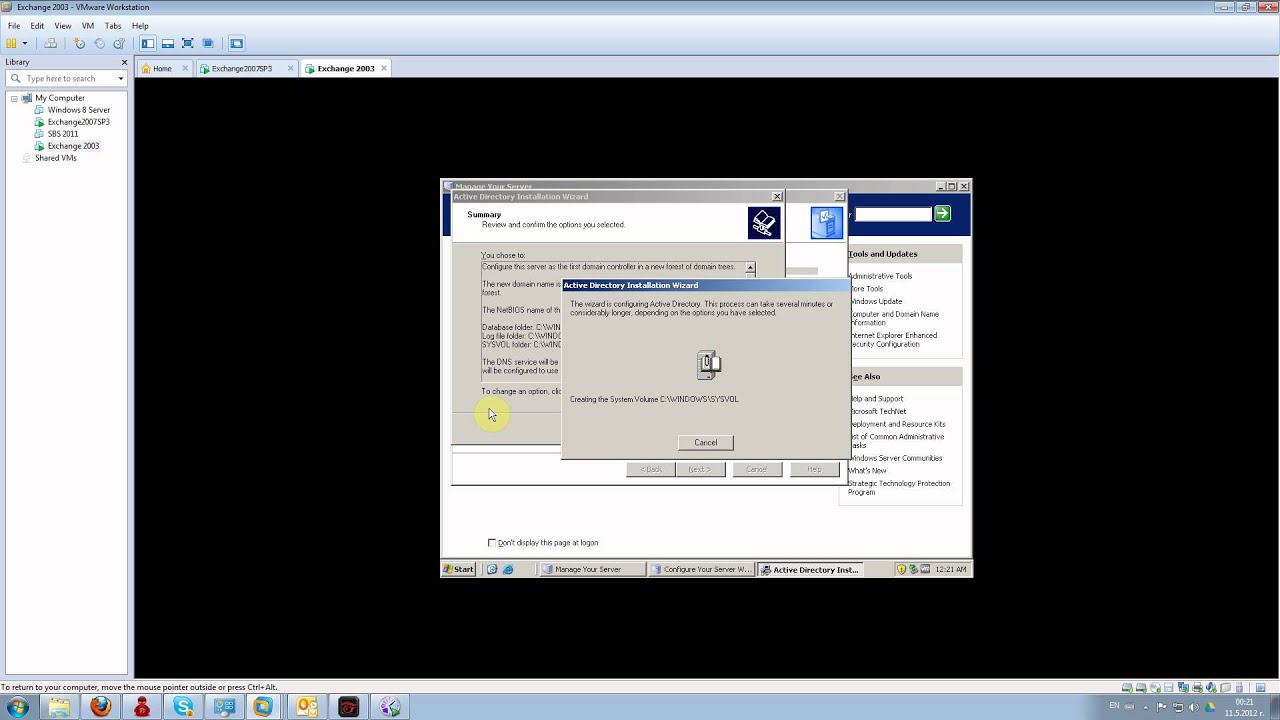The image size is (1280, 720).
Task: Click the guest Start button
Action: 460,569
